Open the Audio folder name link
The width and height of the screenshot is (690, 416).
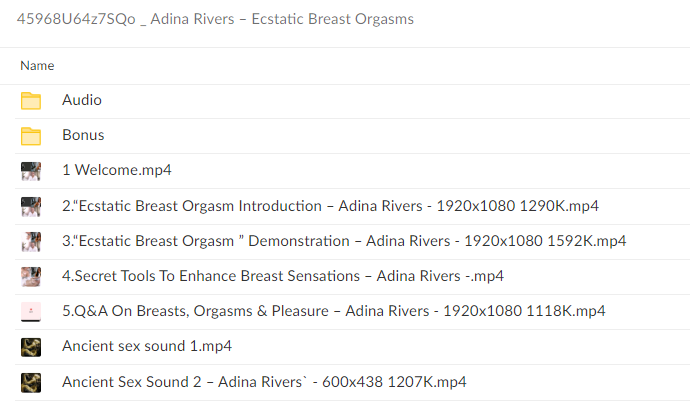(82, 100)
